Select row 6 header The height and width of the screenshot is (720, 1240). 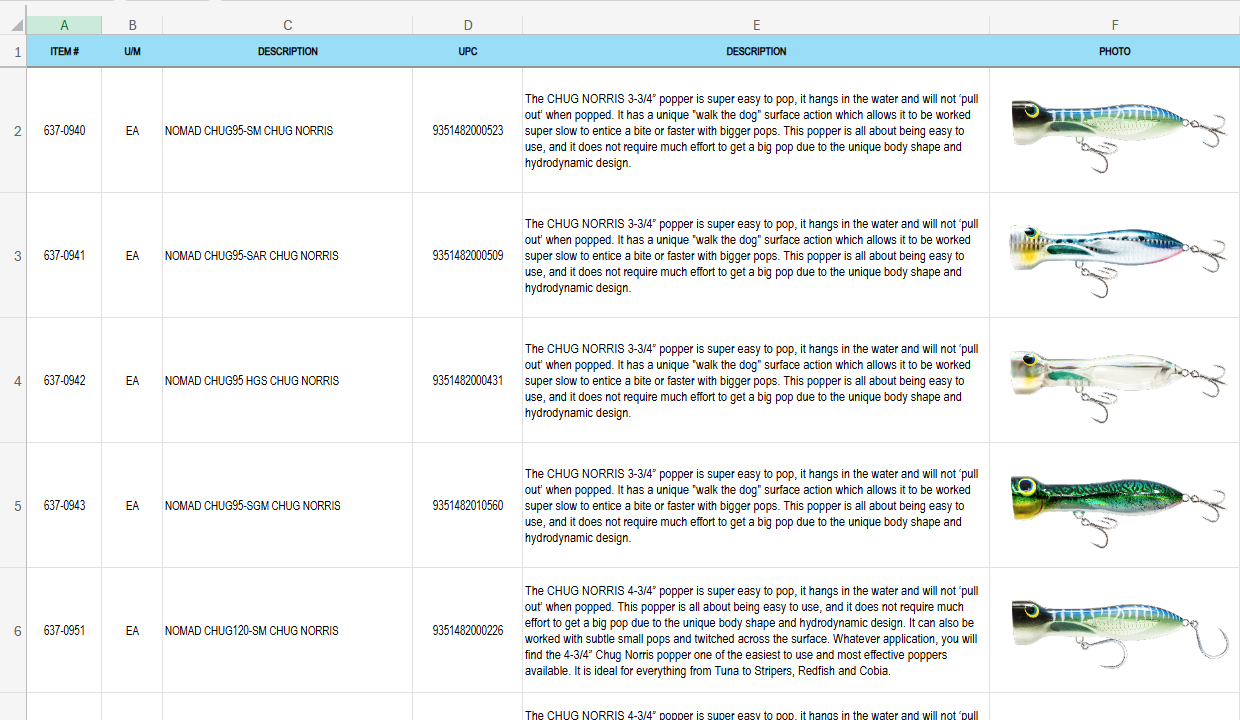pos(13,630)
